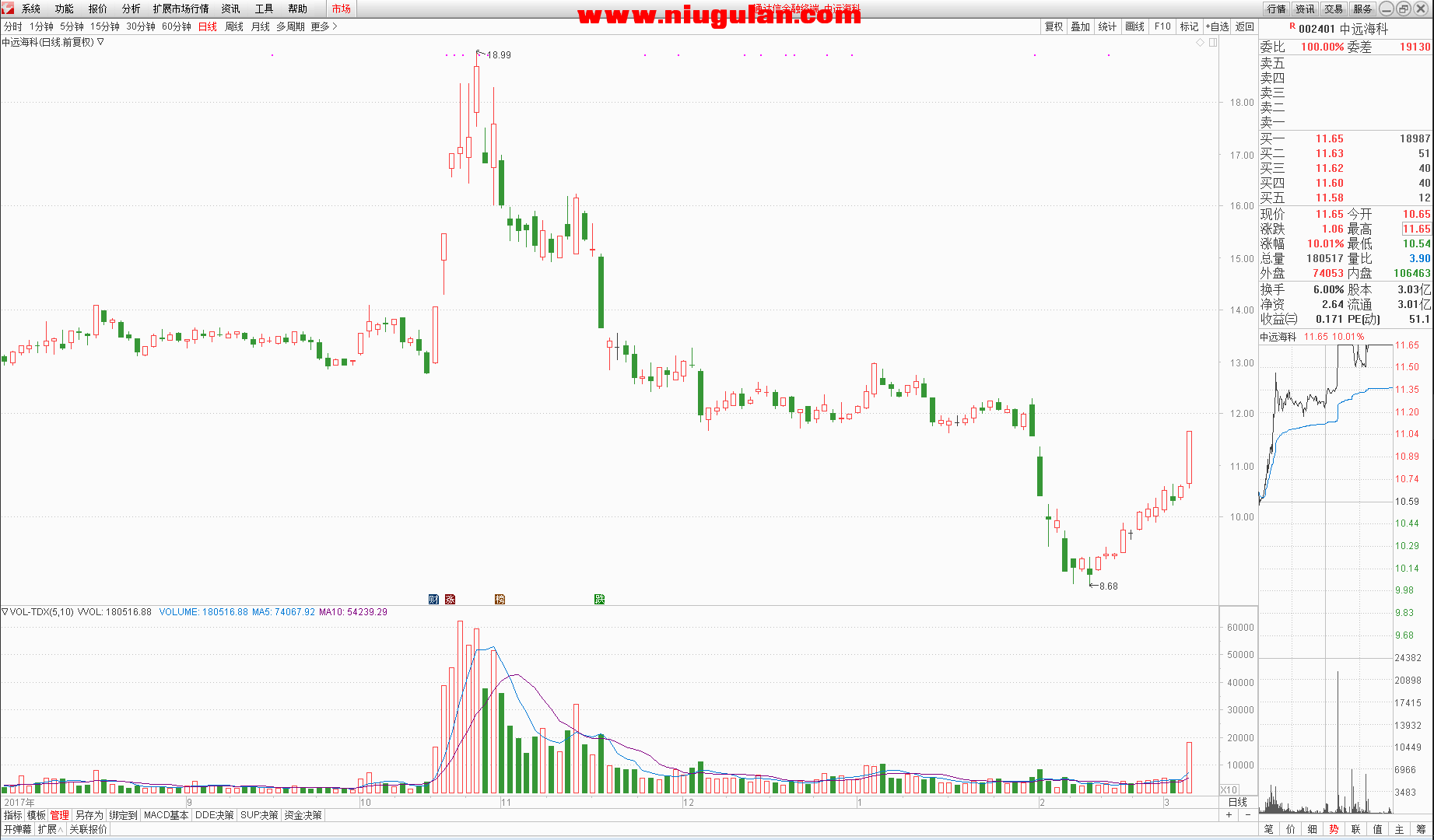Select the 日线 daily period
The width and height of the screenshot is (1434, 840).
208,26
